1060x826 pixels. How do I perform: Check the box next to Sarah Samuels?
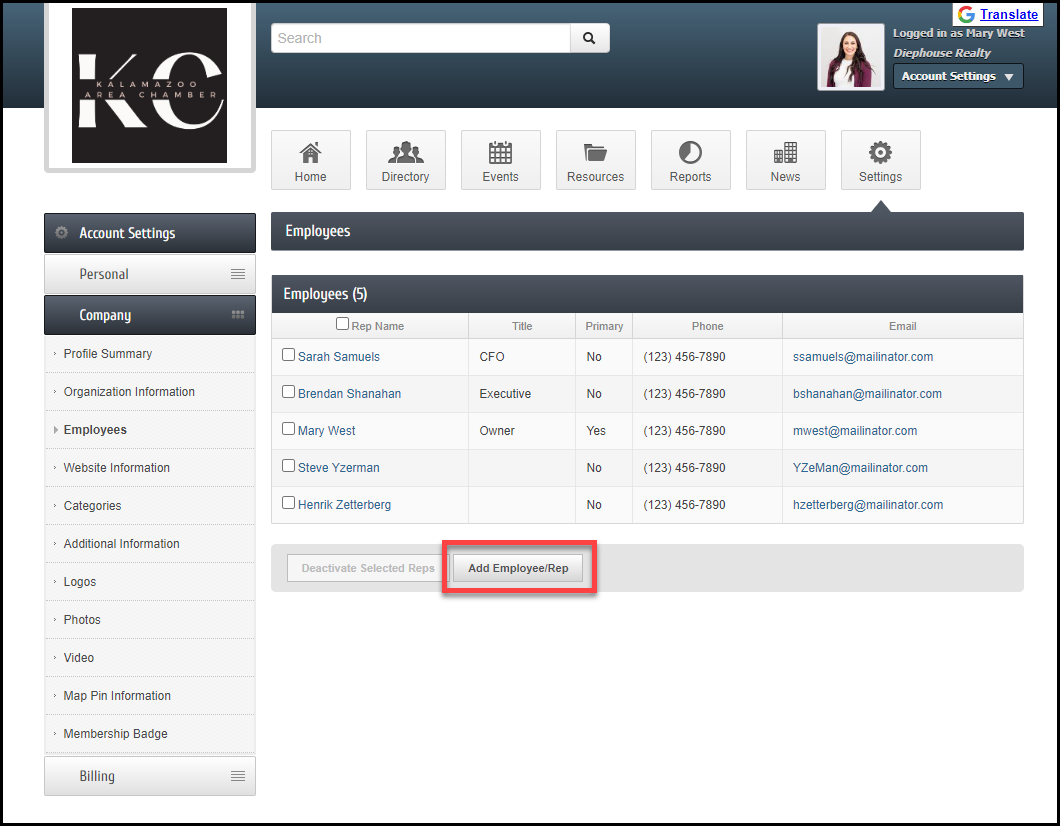coord(289,355)
